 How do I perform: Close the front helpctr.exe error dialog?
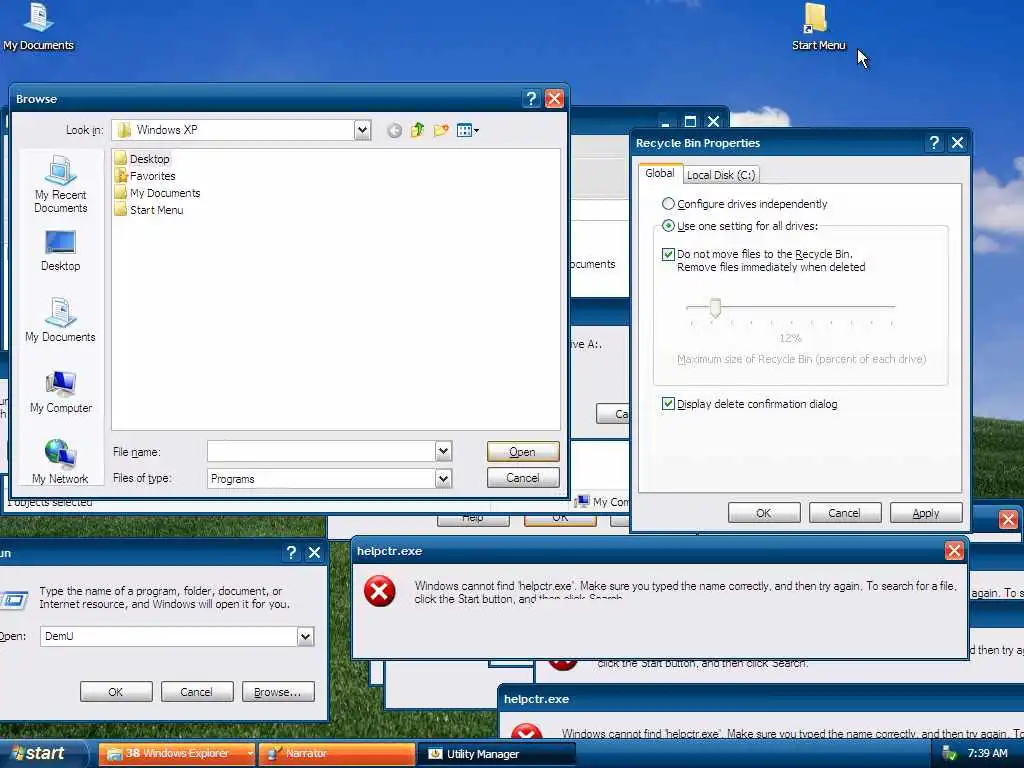(953, 551)
